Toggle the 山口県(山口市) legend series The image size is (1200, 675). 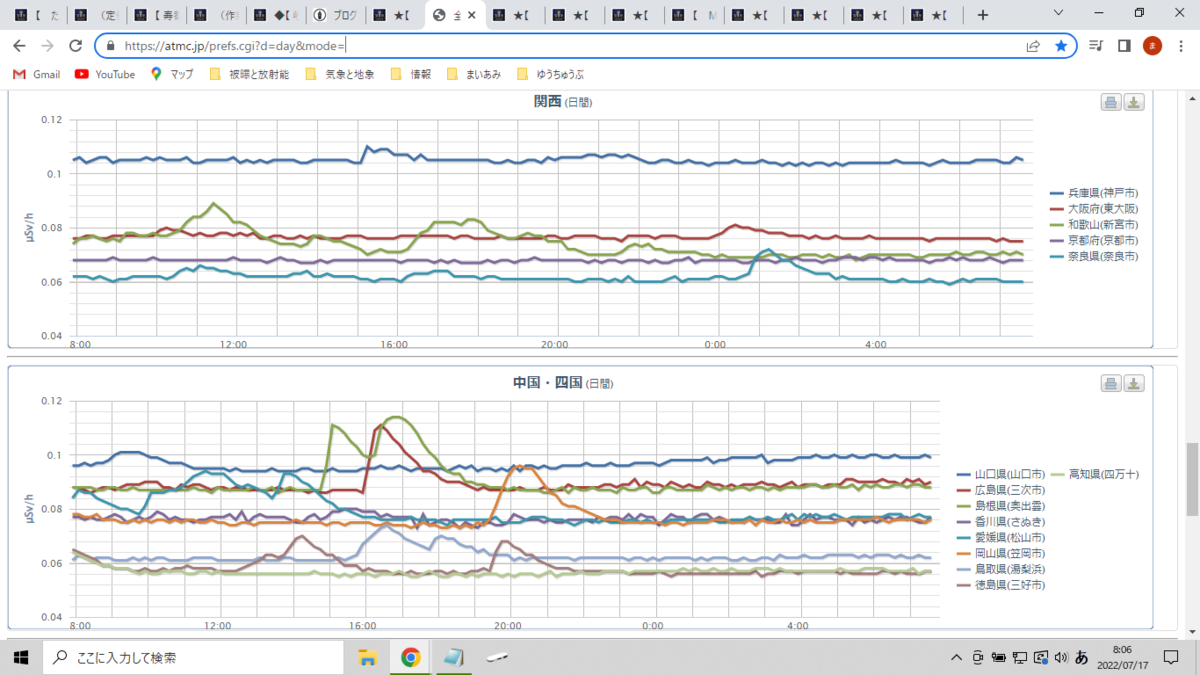click(1001, 473)
